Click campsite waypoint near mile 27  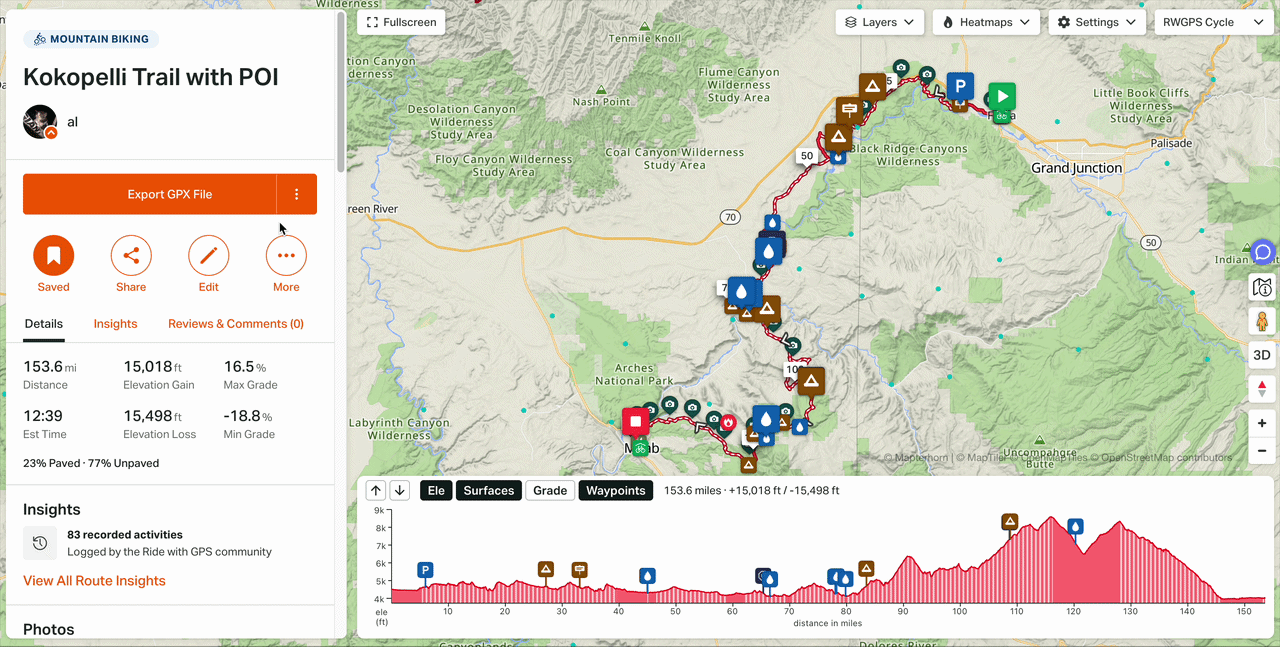tap(545, 570)
